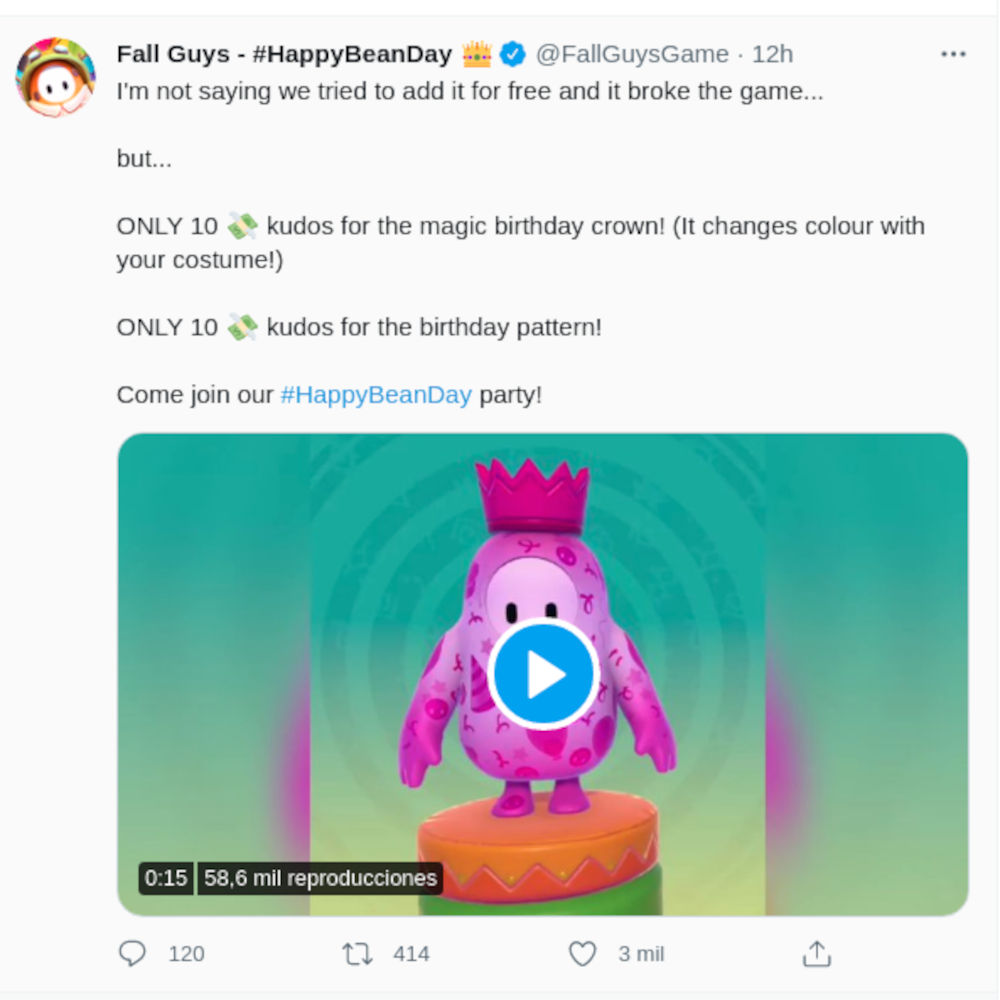Open the share tweet icon

(816, 953)
